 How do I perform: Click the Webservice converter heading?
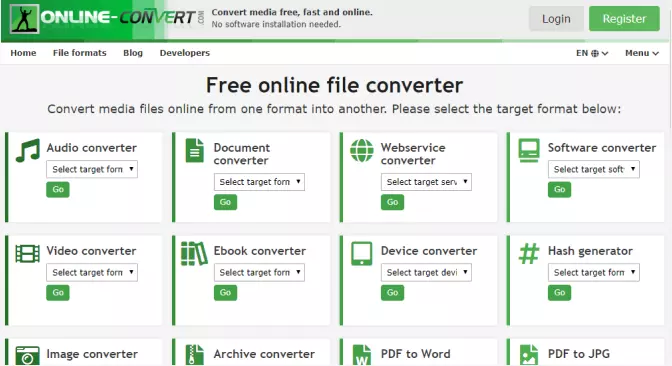[414, 154]
